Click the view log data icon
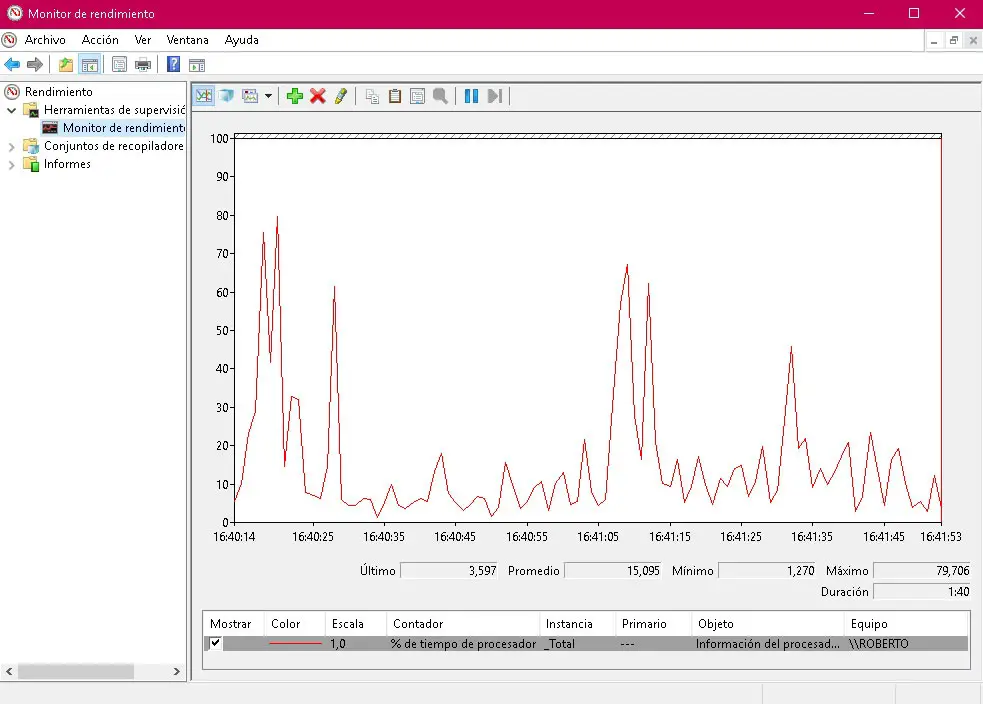 (226, 96)
